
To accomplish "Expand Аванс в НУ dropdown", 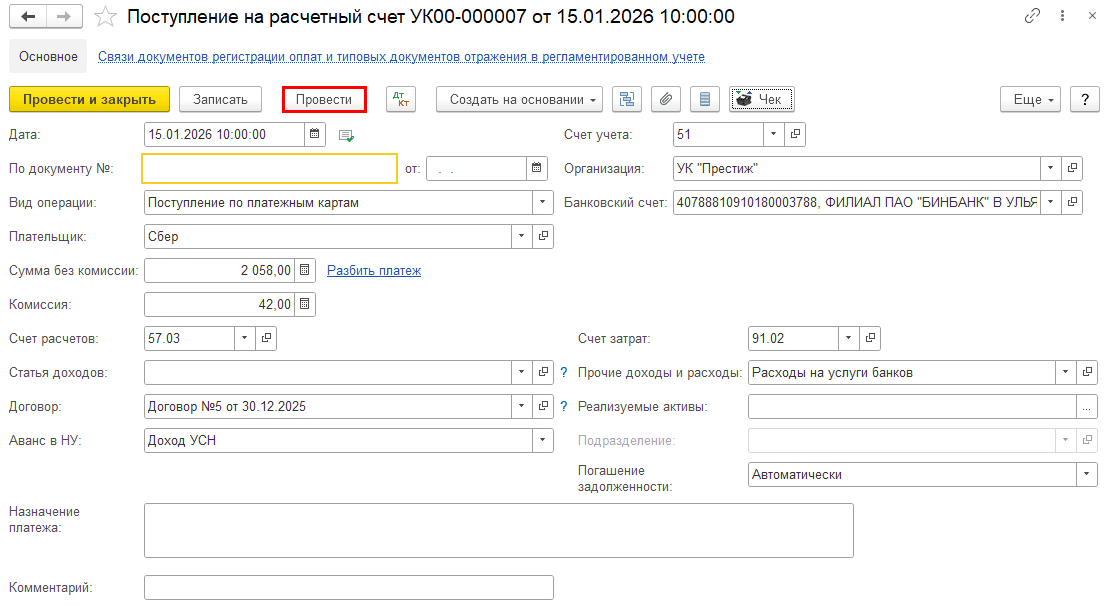I will (x=543, y=440).
